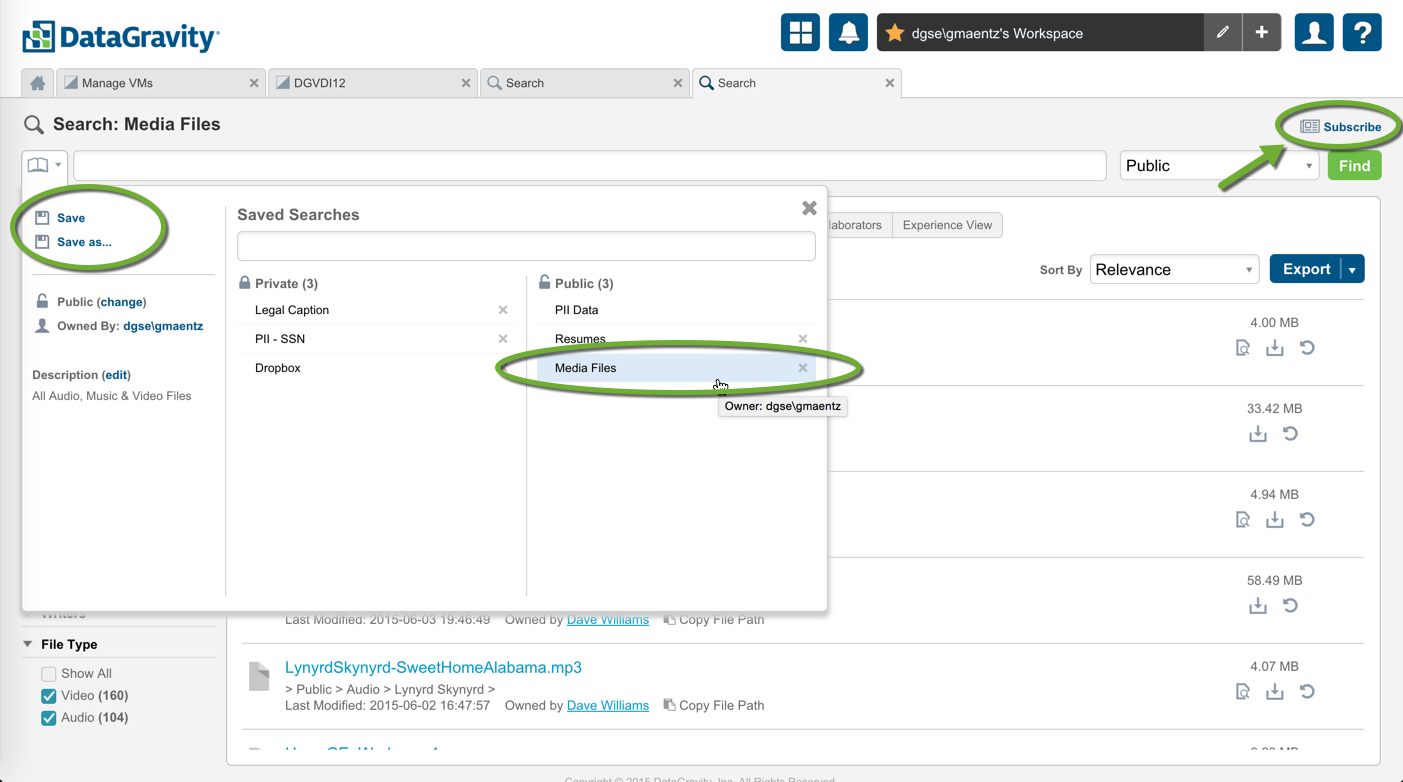The image size is (1403, 782).
Task: Delete the PII - SSN saved search
Action: coord(503,339)
